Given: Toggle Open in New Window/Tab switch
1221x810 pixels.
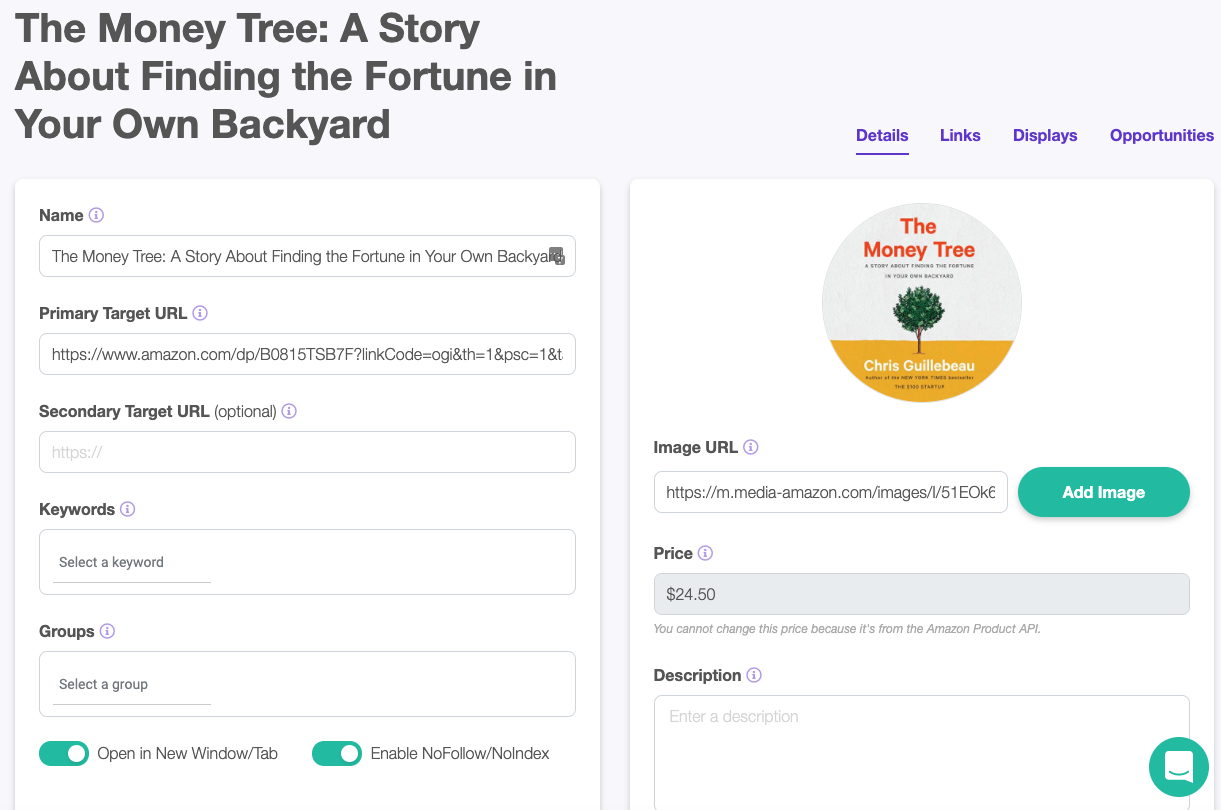Looking at the screenshot, I should tap(64, 753).
